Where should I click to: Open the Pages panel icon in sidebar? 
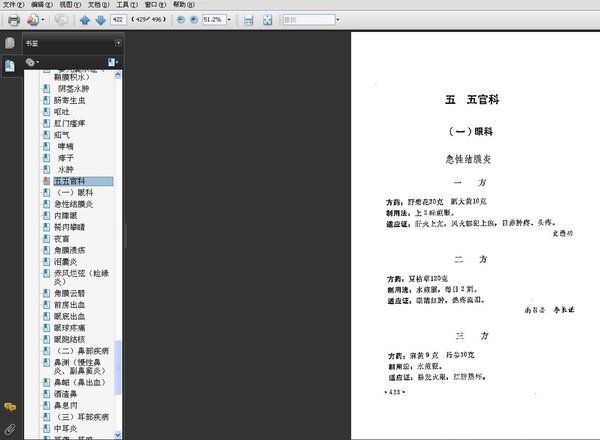tap(10, 43)
